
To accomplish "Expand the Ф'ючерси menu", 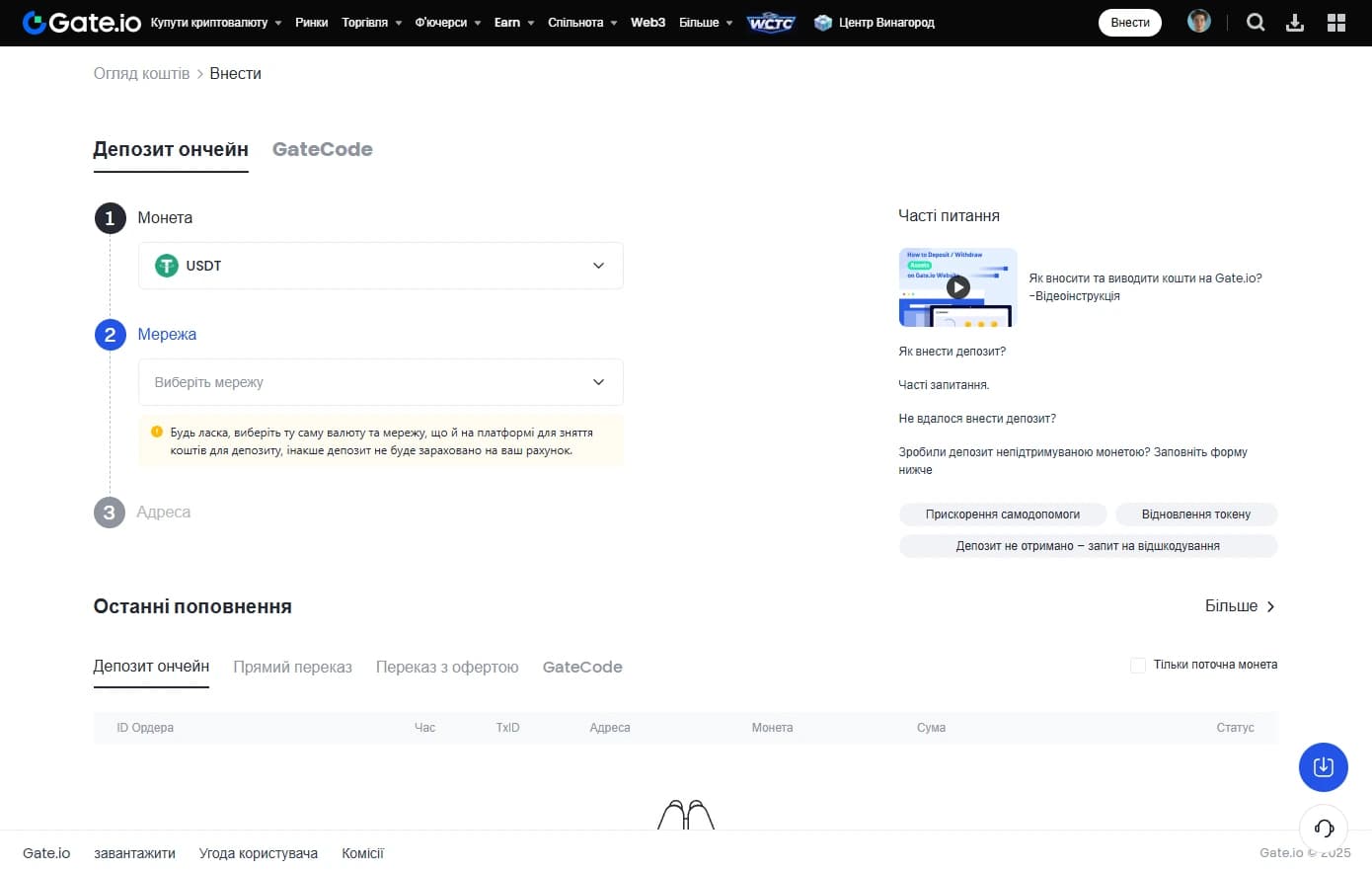I will 448,22.
